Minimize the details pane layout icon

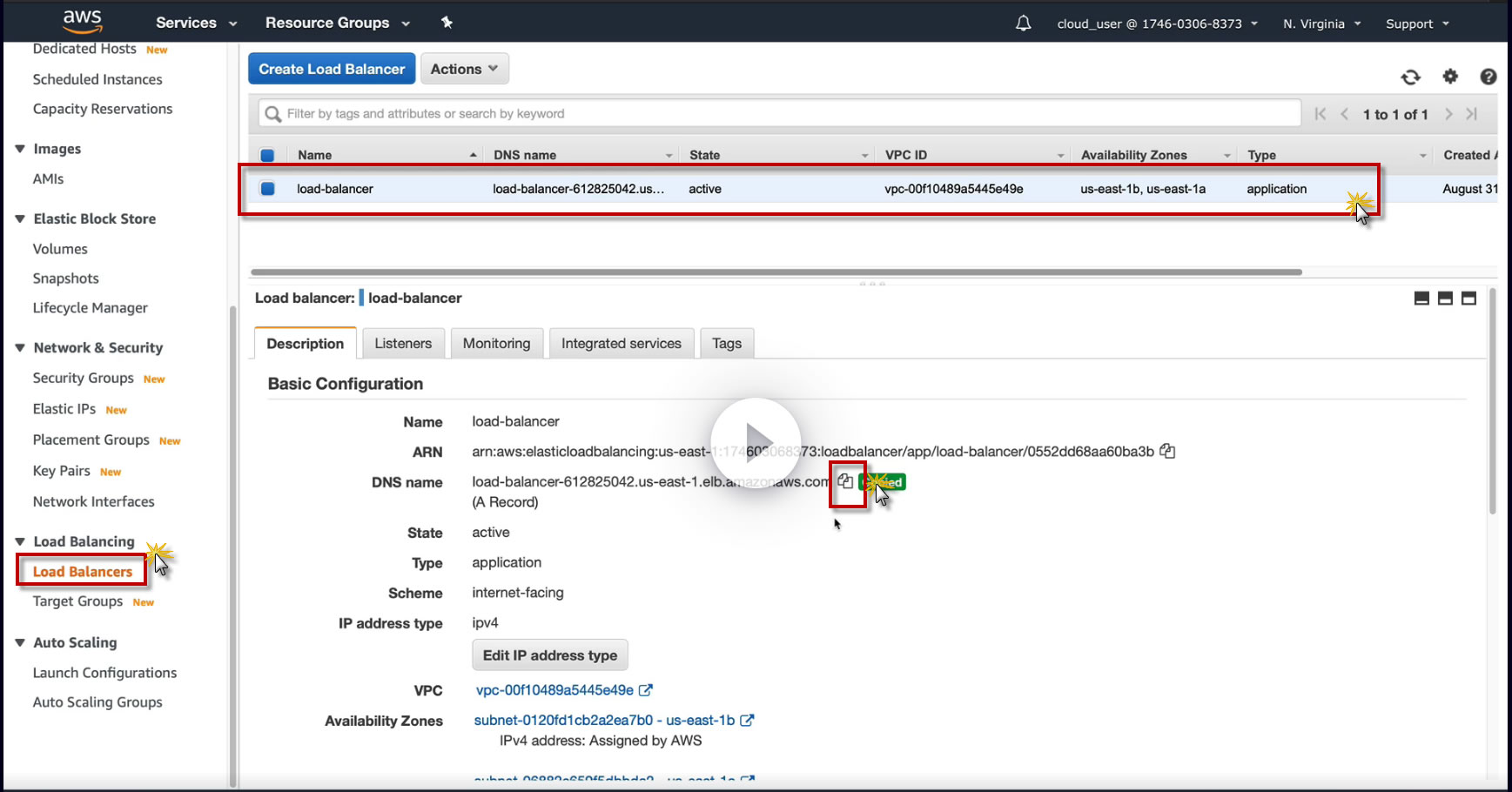[1421, 299]
